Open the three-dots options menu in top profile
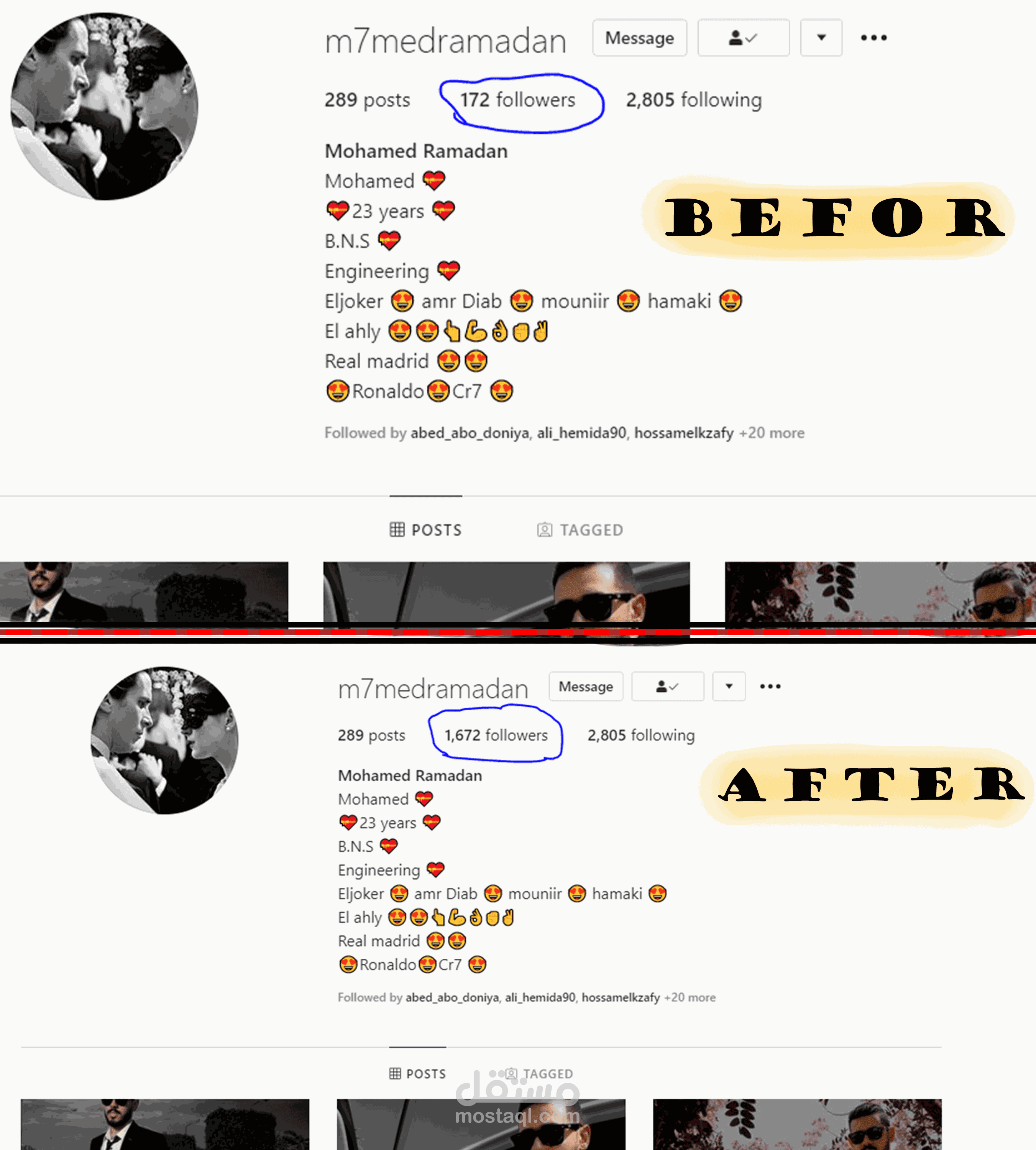Image resolution: width=1036 pixels, height=1150 pixels. (874, 38)
